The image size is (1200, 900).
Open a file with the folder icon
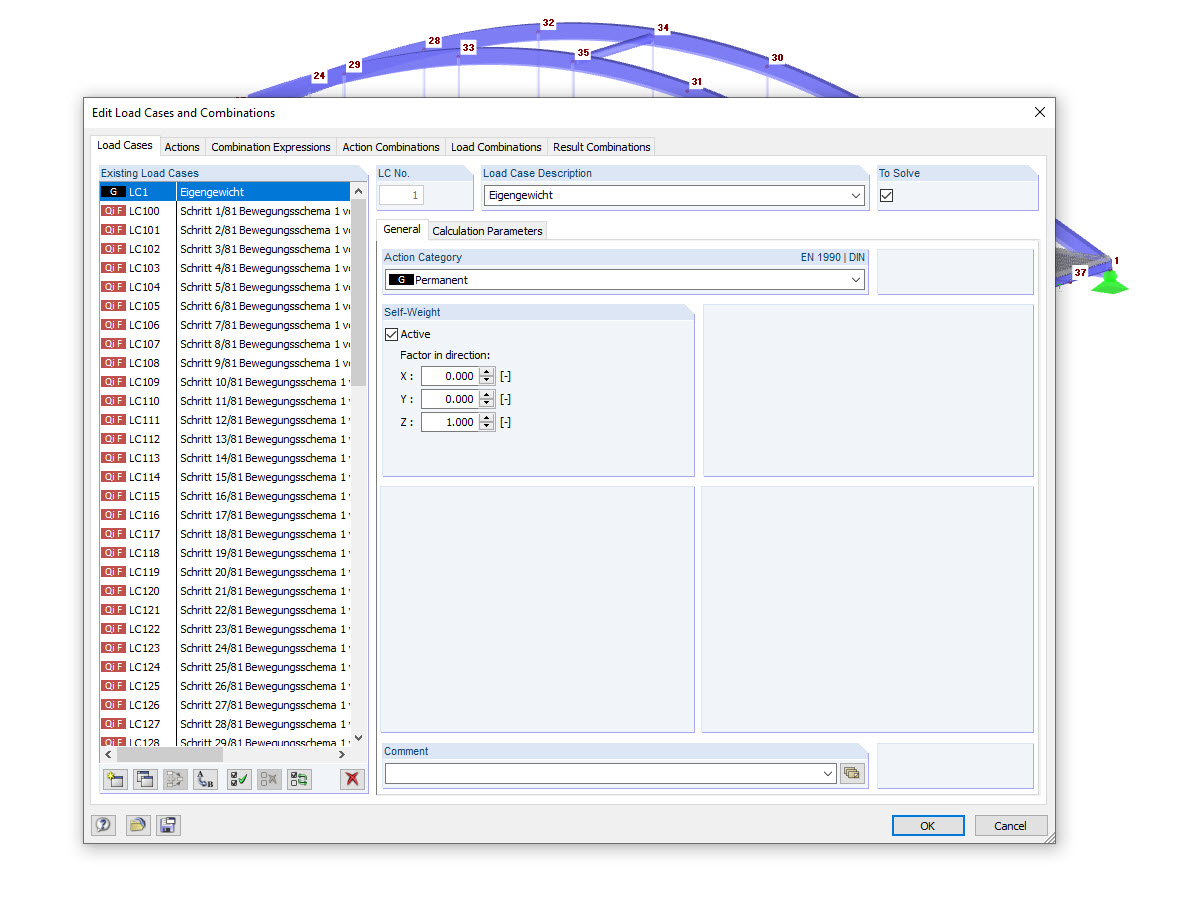(137, 825)
